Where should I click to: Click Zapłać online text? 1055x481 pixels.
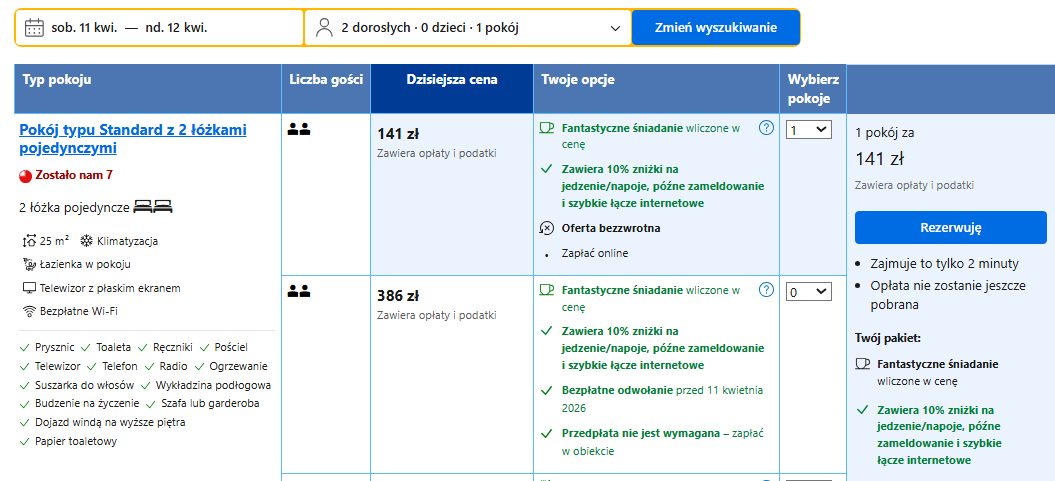click(x=595, y=254)
